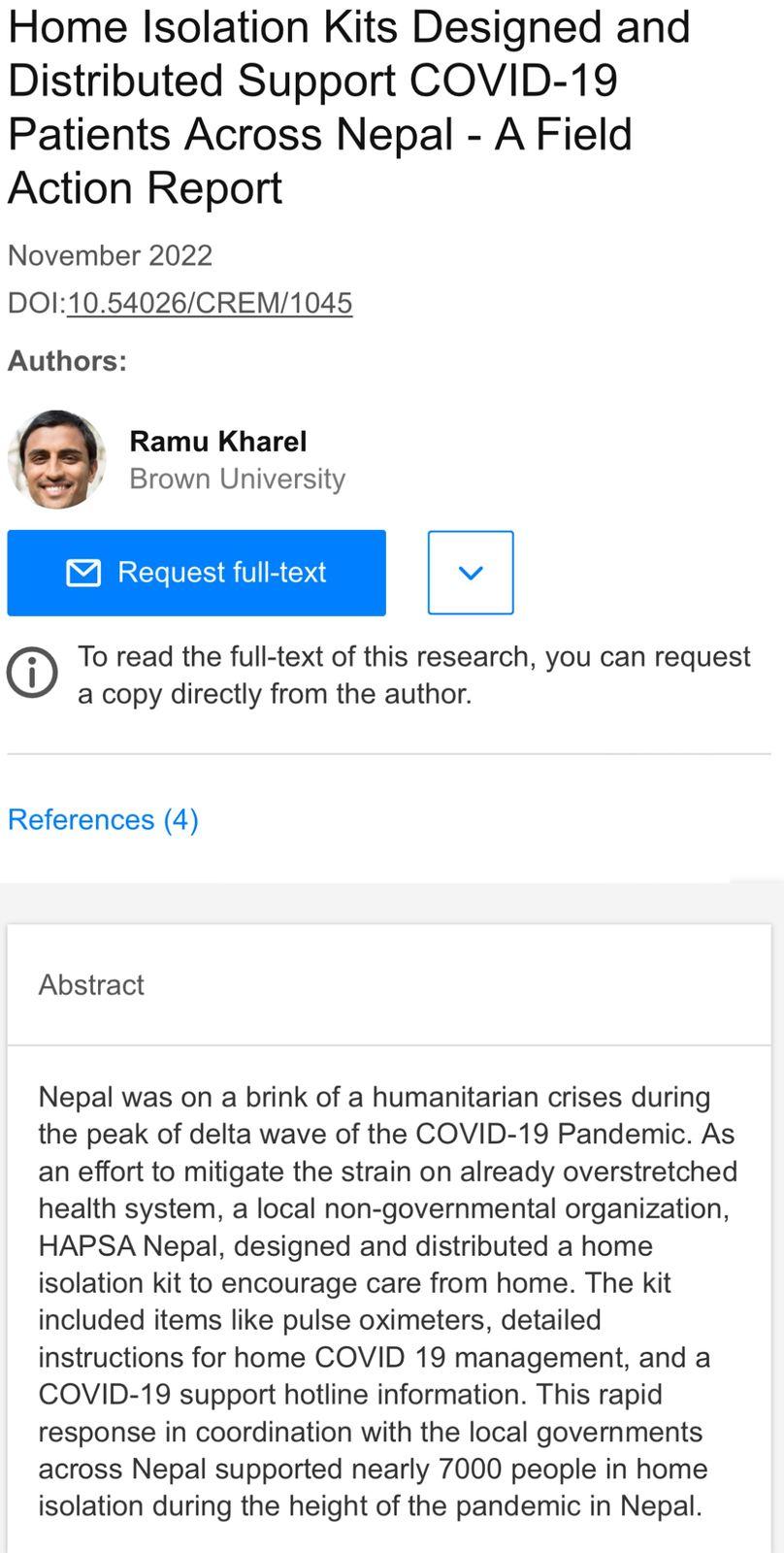This screenshot has height=1553, width=784.
Task: Click the "DOI:" label text
Action: tap(37, 303)
